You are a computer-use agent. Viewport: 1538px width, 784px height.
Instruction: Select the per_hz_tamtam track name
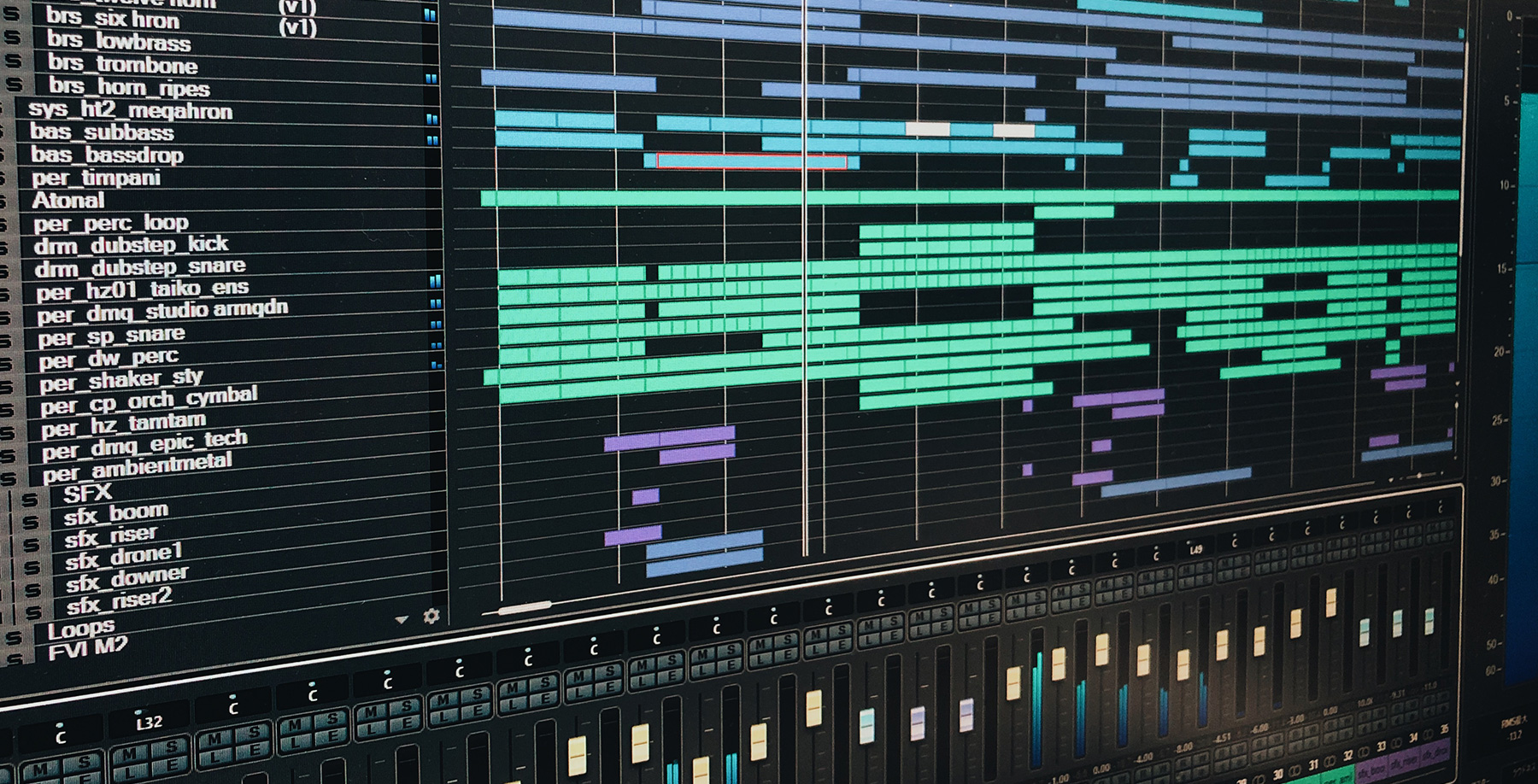[124, 424]
